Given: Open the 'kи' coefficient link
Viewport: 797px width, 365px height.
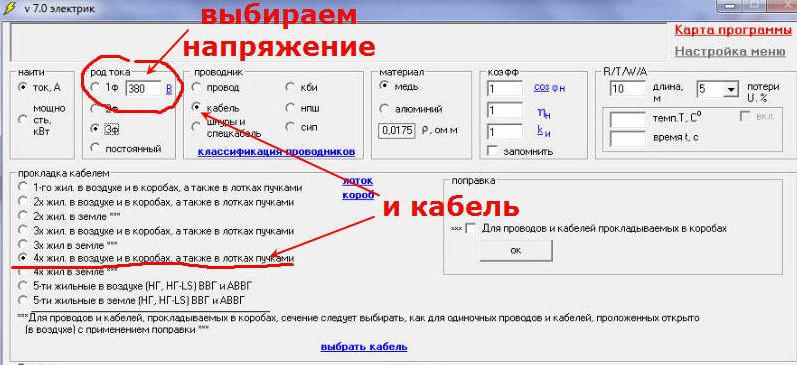Looking at the screenshot, I should (544, 131).
